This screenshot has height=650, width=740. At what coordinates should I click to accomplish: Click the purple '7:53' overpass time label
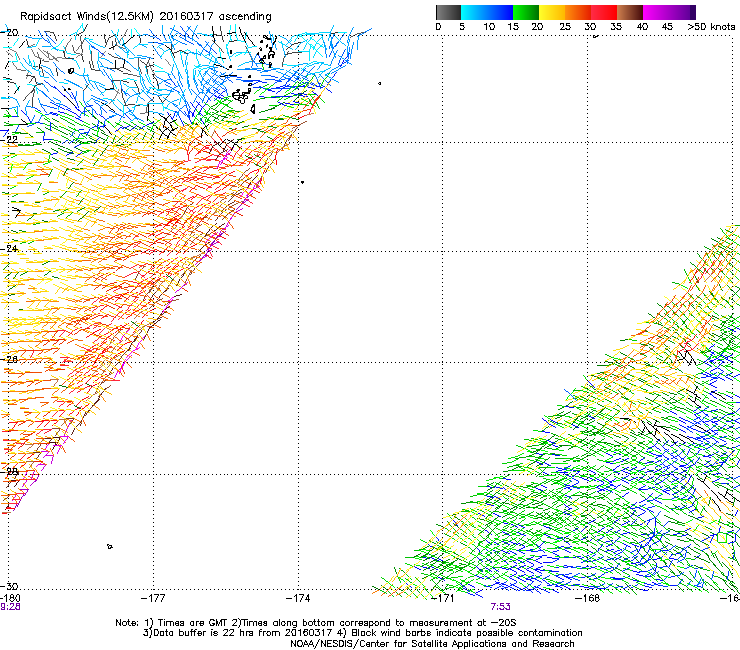pos(500,607)
